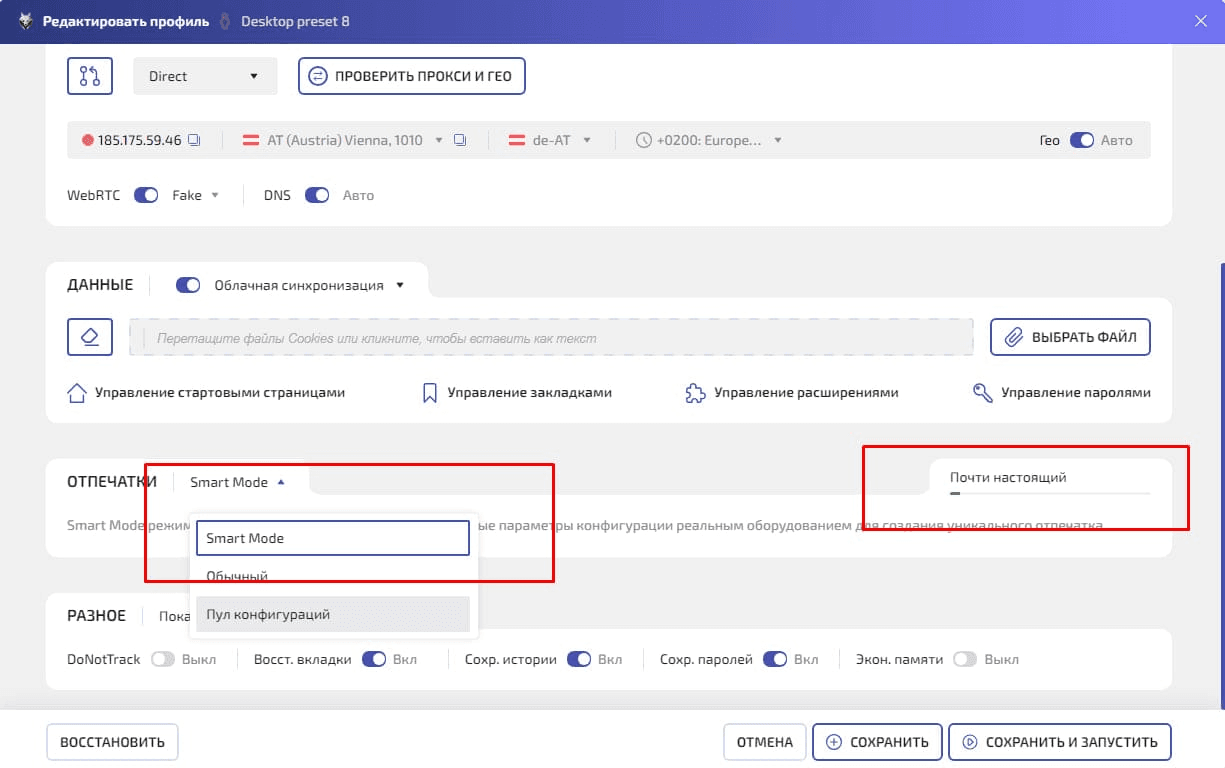The height and width of the screenshot is (768, 1225).
Task: Select Обычный option in list
Action: (332, 576)
